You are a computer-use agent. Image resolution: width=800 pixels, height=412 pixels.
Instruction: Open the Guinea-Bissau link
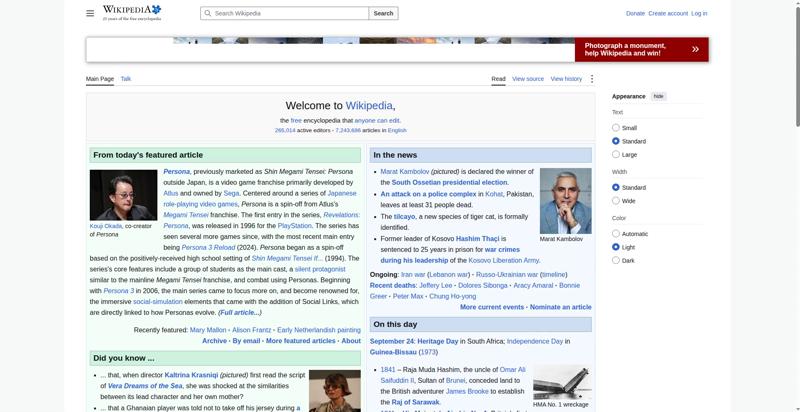[x=393, y=352]
